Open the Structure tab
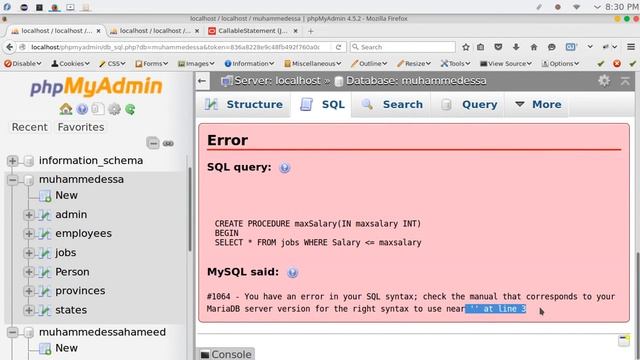This screenshot has width=640, height=360. point(244,104)
